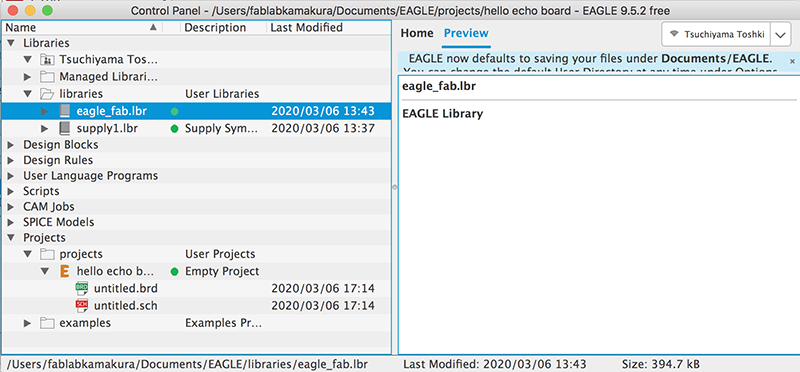Dismiss the Documents/EAGLE notification banner

coord(792,61)
